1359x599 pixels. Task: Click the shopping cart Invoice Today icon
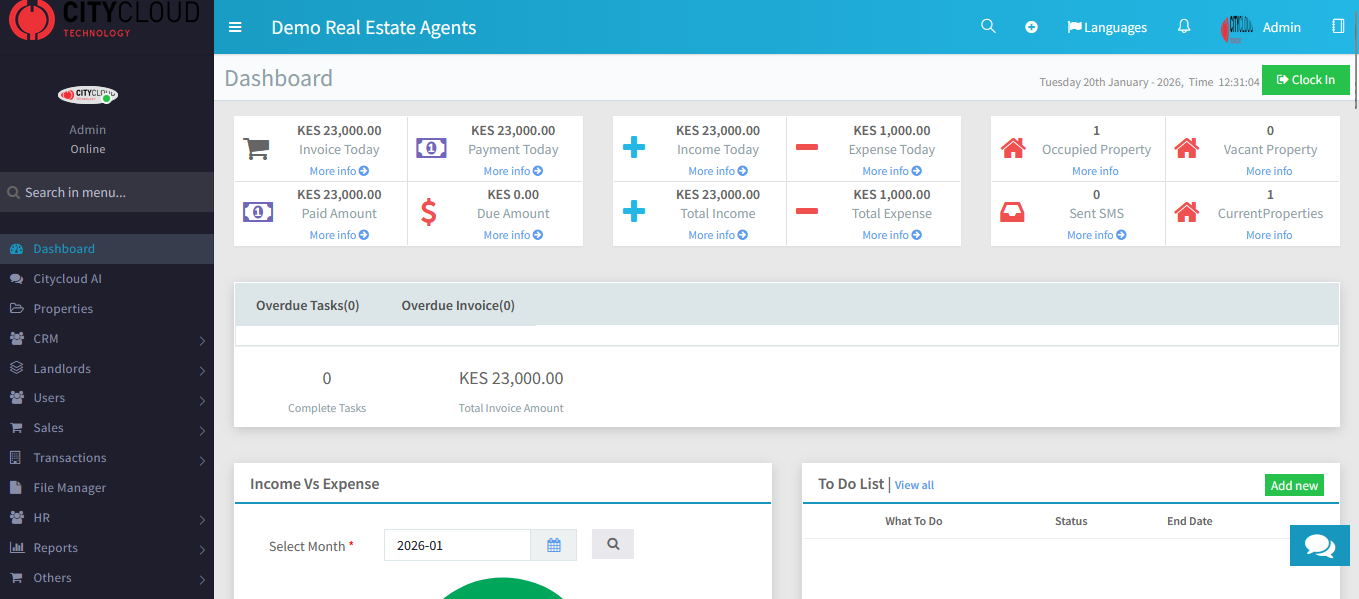tap(257, 148)
